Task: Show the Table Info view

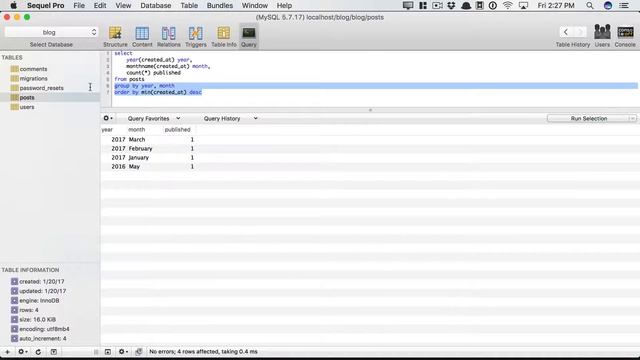Action: pyautogui.click(x=224, y=36)
